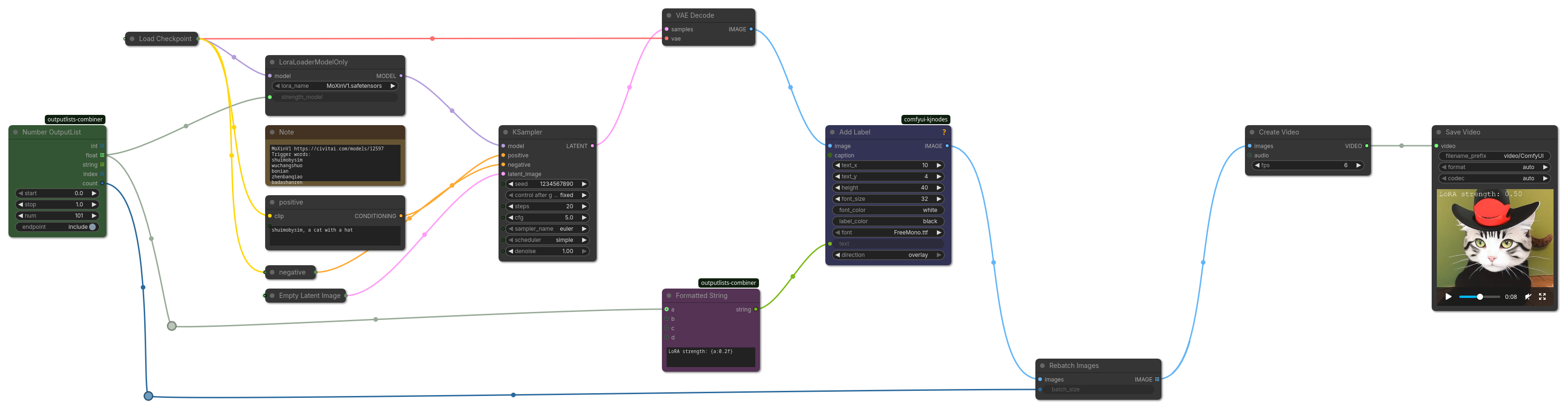The width and height of the screenshot is (1568, 410).
Task: Decrease the stop value in Number OutputList
Action: pos(21,205)
